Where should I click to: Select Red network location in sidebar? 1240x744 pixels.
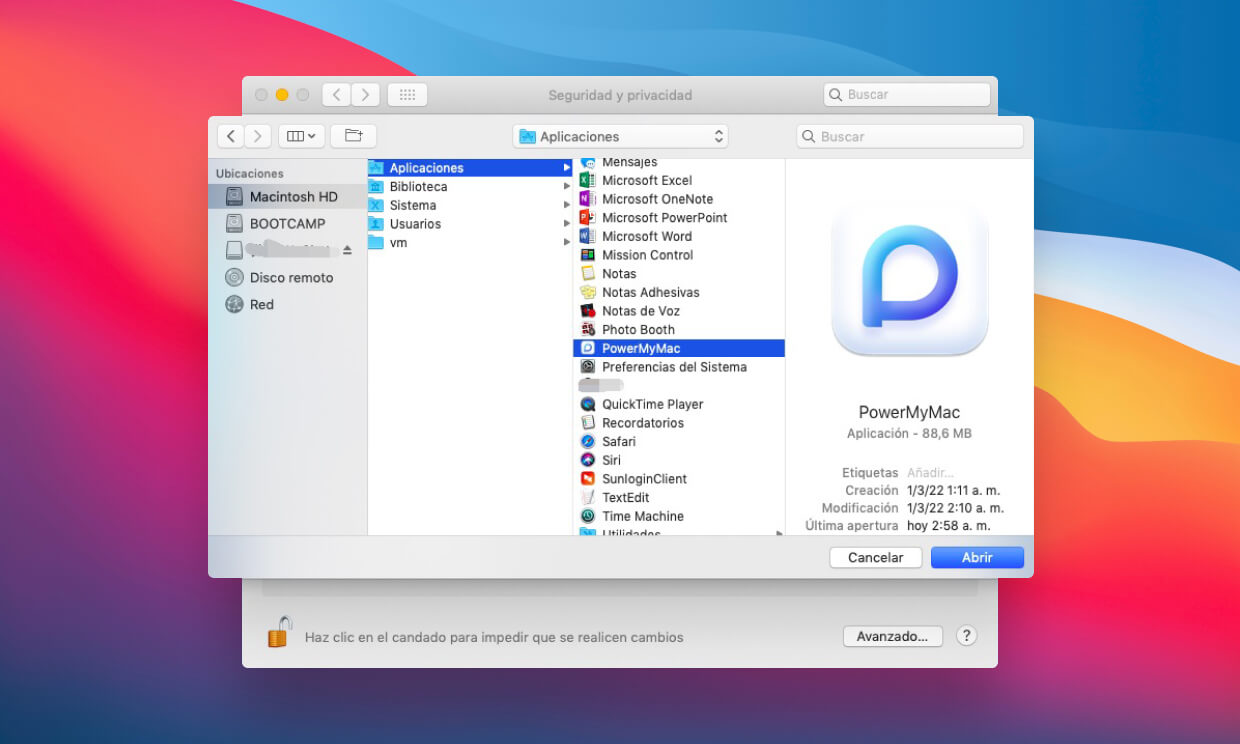click(287, 304)
